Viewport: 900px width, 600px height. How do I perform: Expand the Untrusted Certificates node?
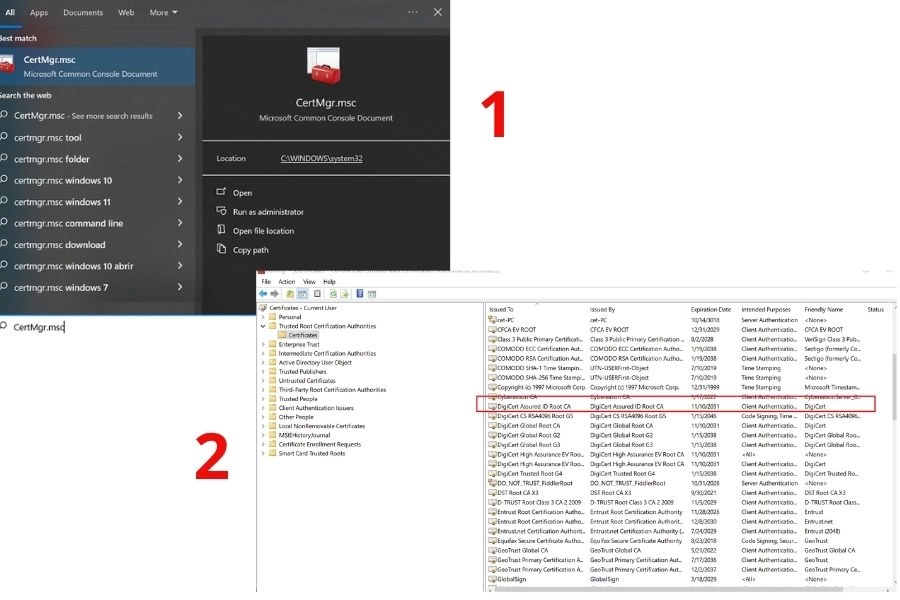tap(263, 381)
